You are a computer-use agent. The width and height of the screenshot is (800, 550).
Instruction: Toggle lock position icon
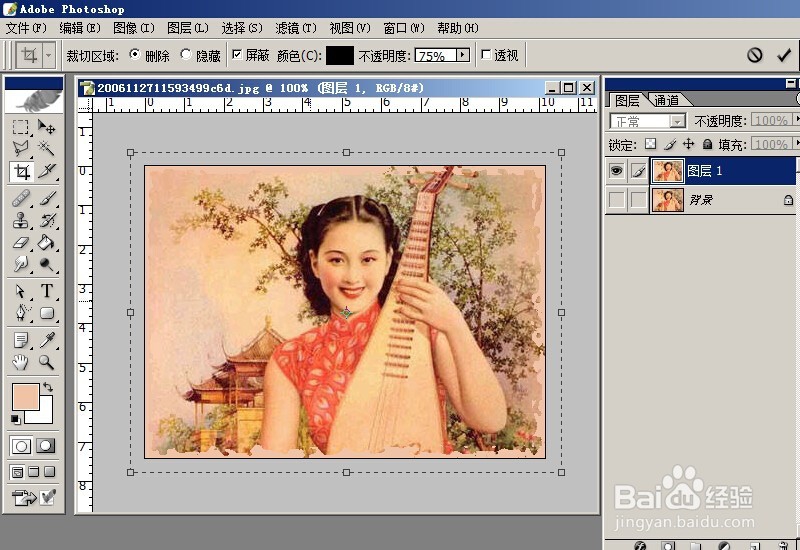[x=689, y=144]
